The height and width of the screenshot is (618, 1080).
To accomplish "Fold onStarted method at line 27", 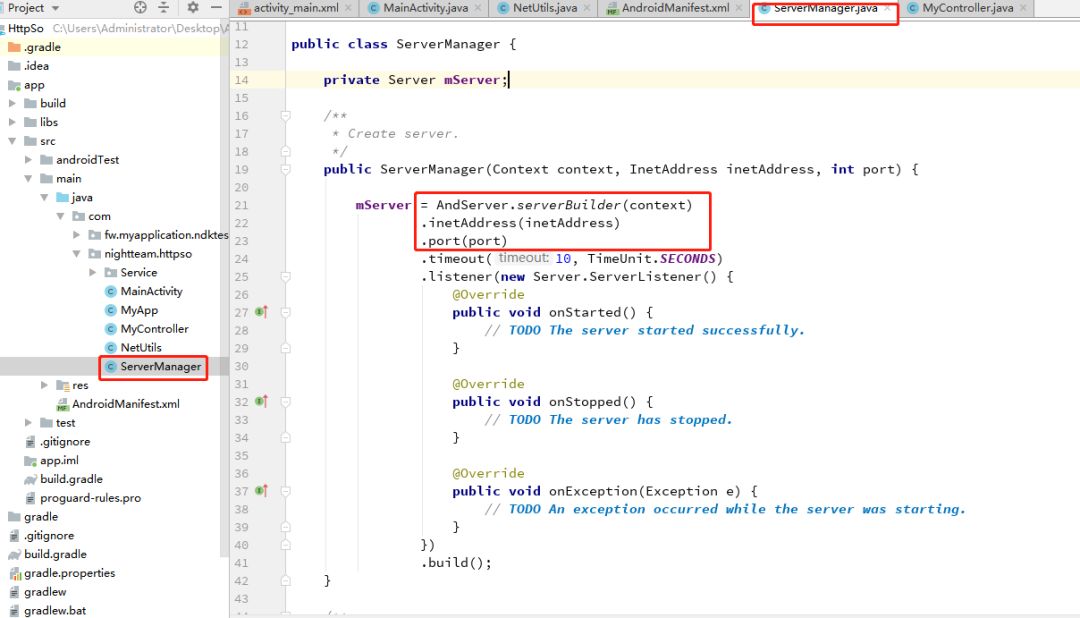I will click(x=285, y=312).
